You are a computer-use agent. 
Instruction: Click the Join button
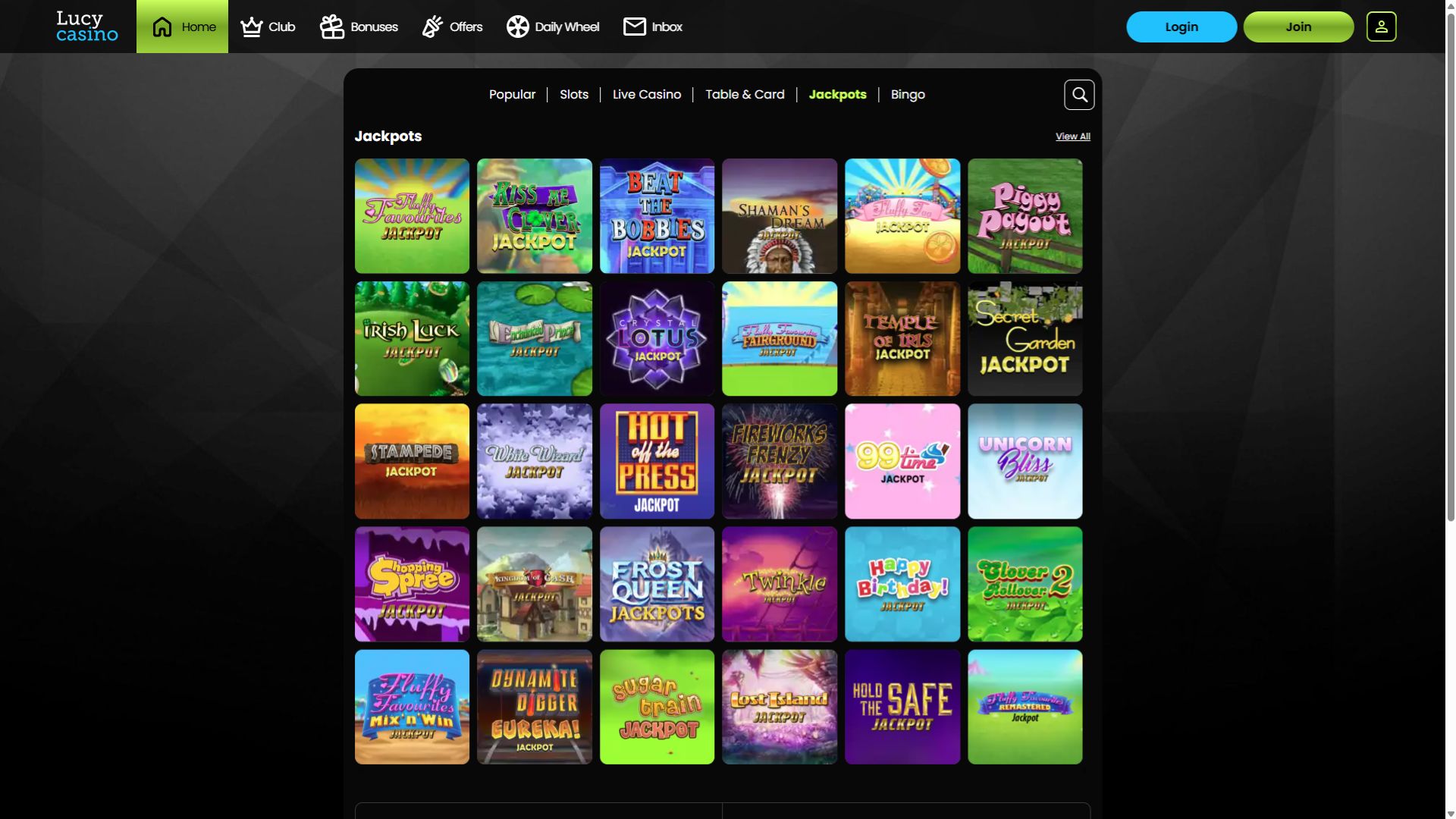(x=1298, y=27)
